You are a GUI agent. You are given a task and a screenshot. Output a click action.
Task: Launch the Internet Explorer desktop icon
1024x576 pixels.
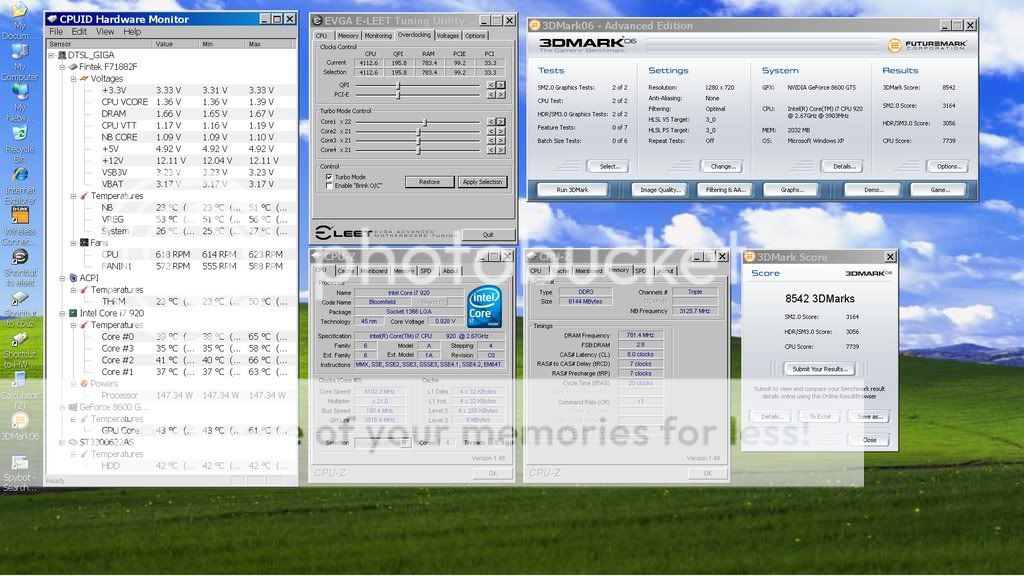pyautogui.click(x=20, y=174)
